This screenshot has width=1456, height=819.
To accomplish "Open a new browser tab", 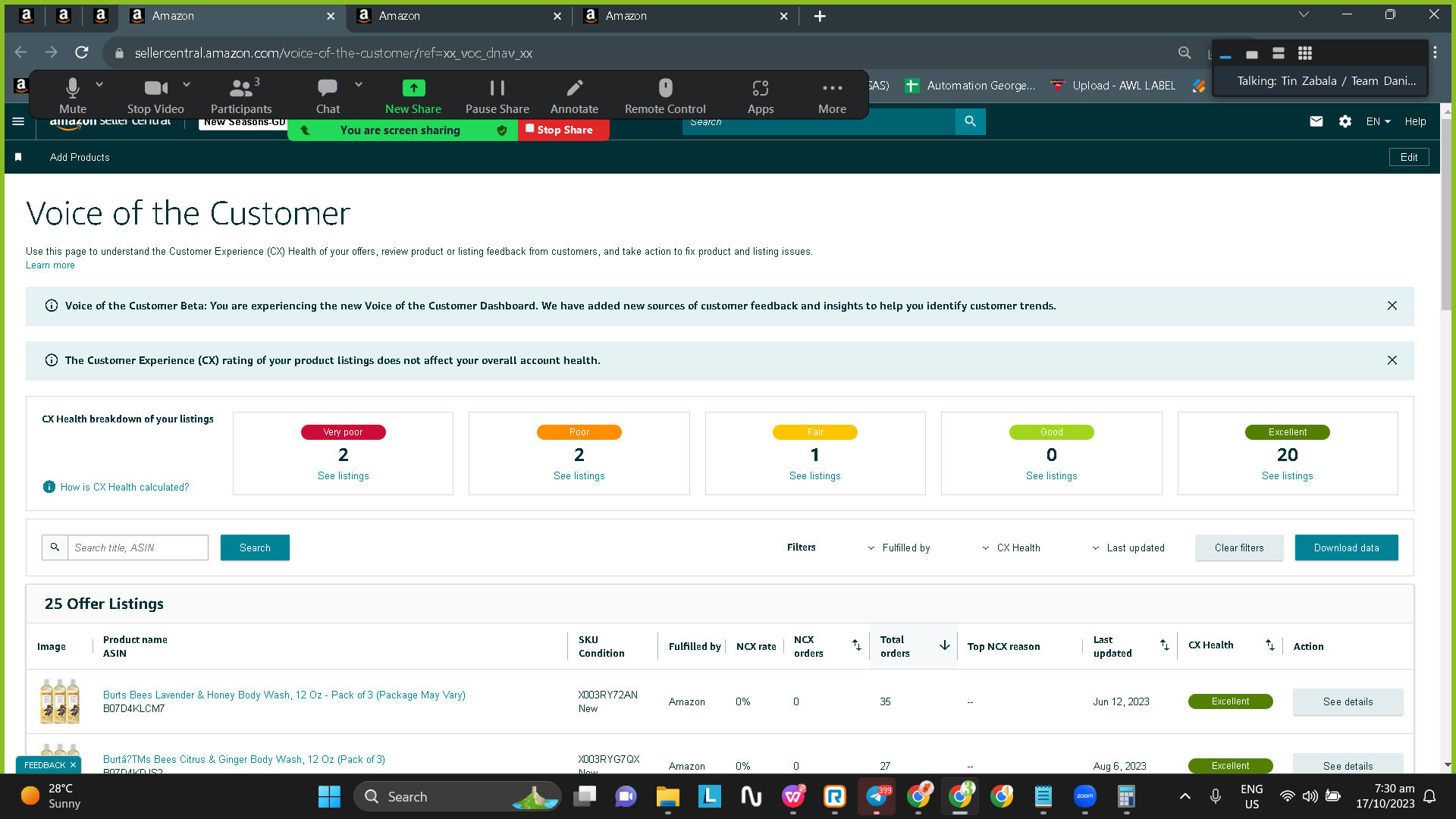I will coord(820,16).
